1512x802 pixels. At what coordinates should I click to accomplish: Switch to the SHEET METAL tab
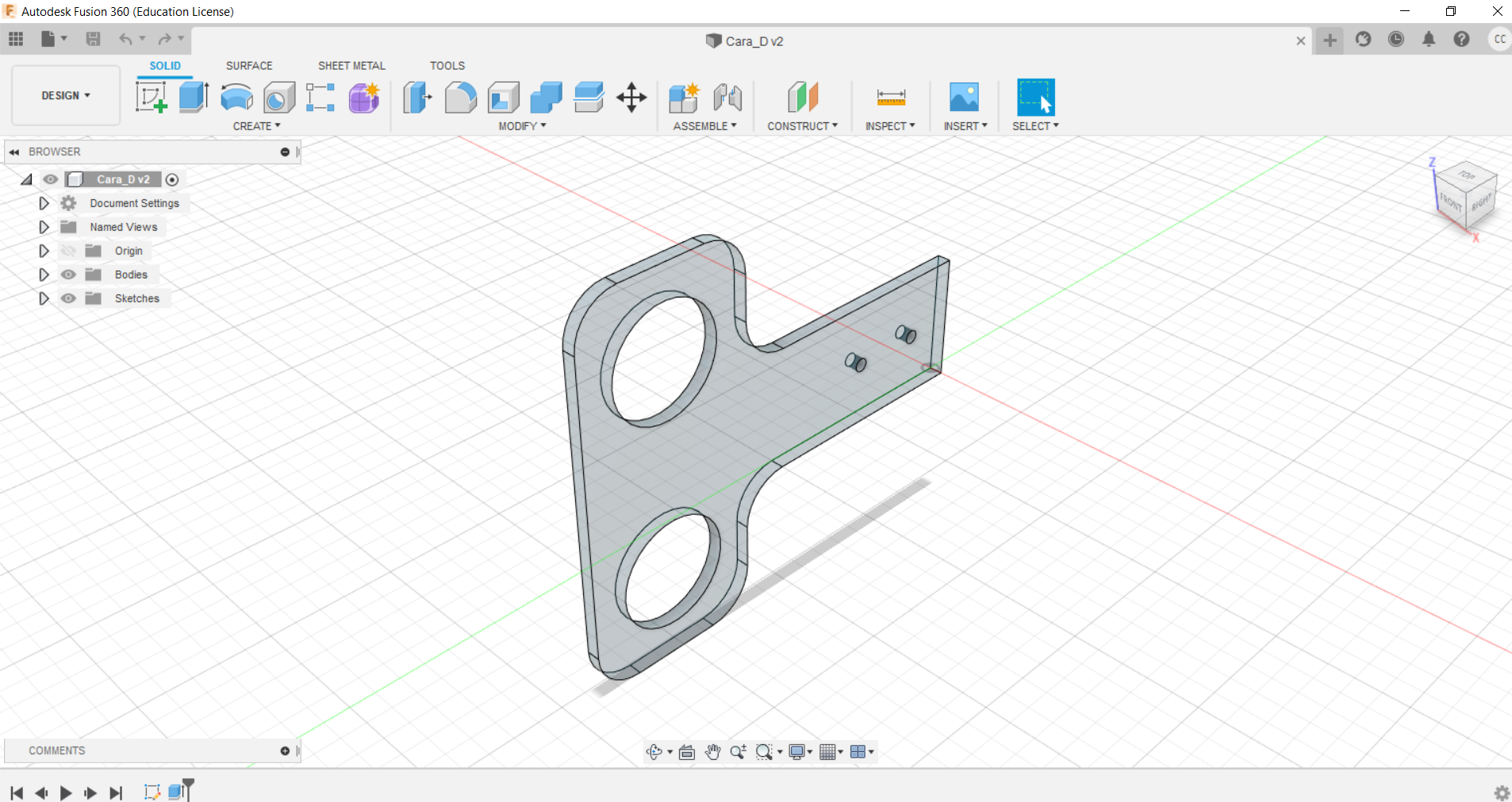351,66
